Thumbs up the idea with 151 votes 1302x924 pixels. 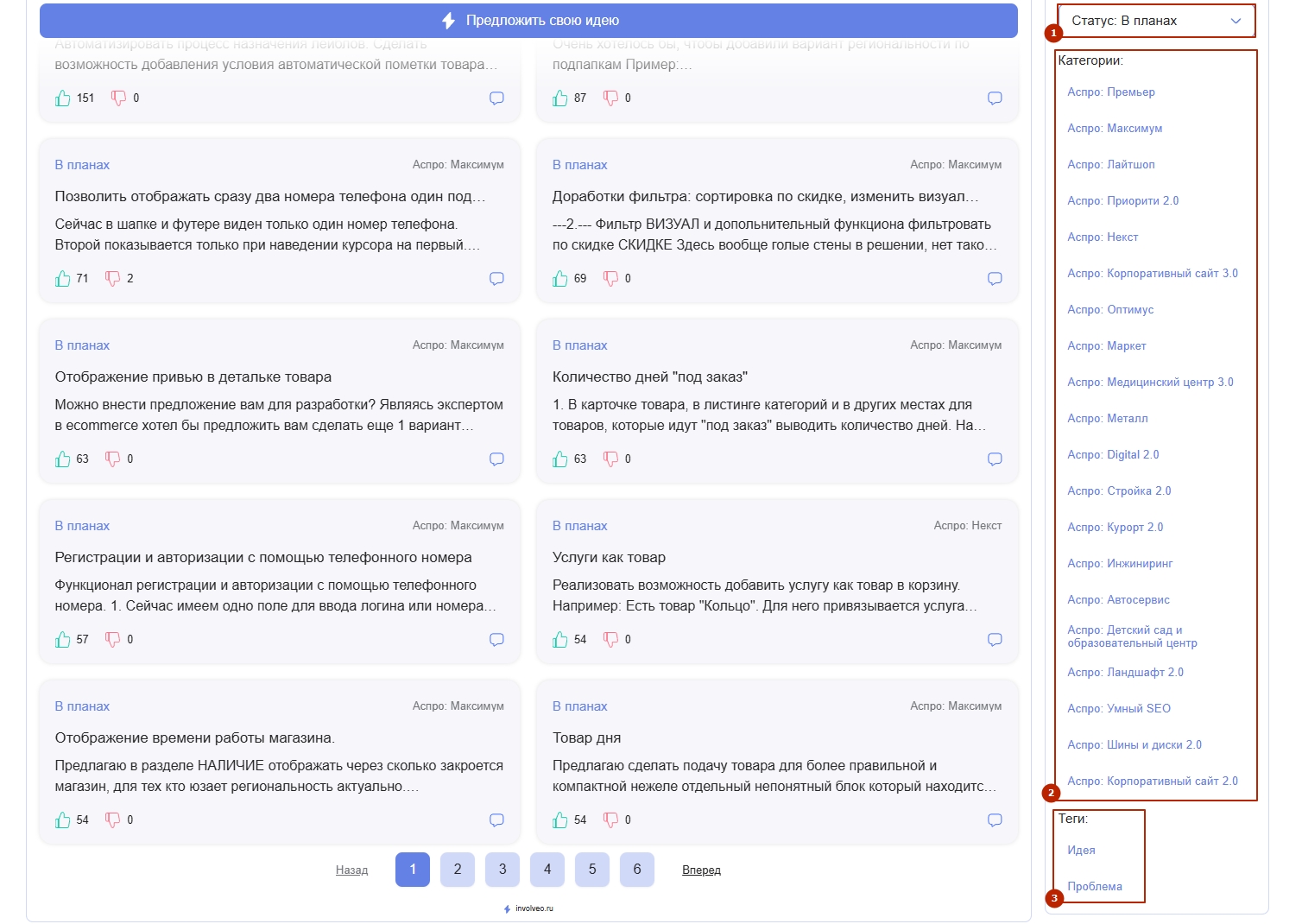63,98
